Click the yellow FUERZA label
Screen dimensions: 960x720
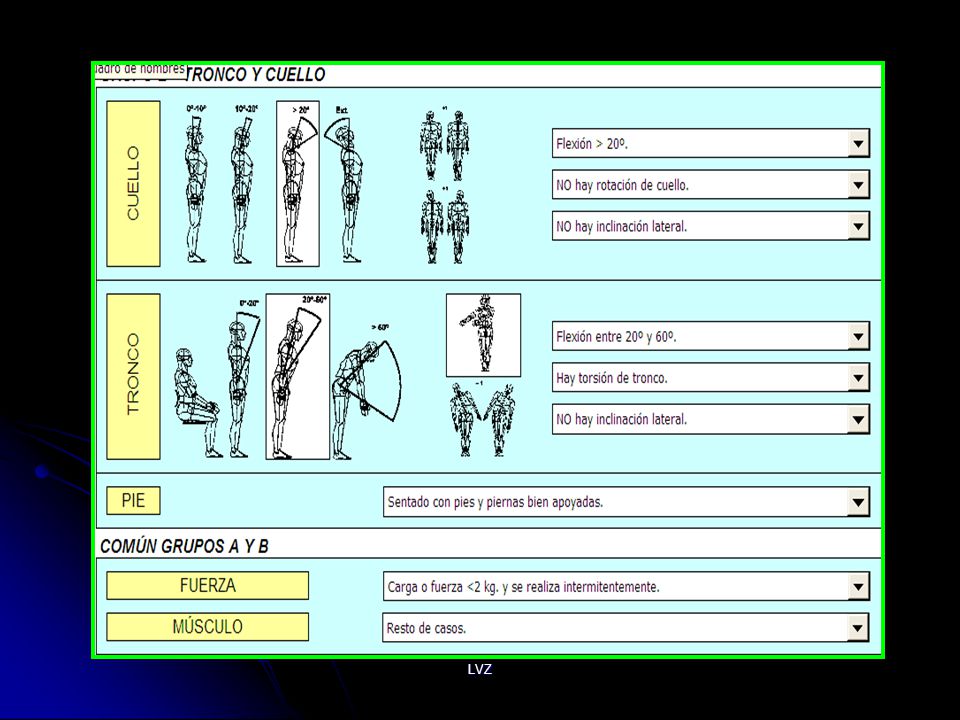click(208, 585)
